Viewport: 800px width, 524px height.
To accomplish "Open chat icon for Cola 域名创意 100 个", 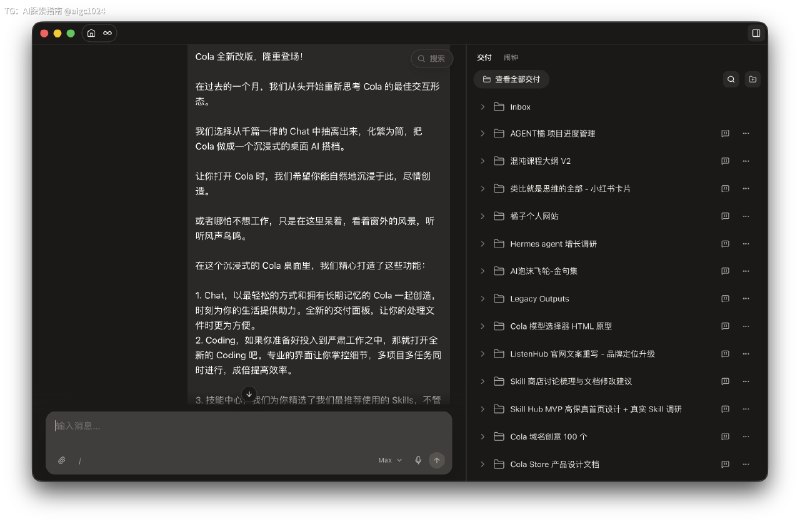I will coord(725,437).
